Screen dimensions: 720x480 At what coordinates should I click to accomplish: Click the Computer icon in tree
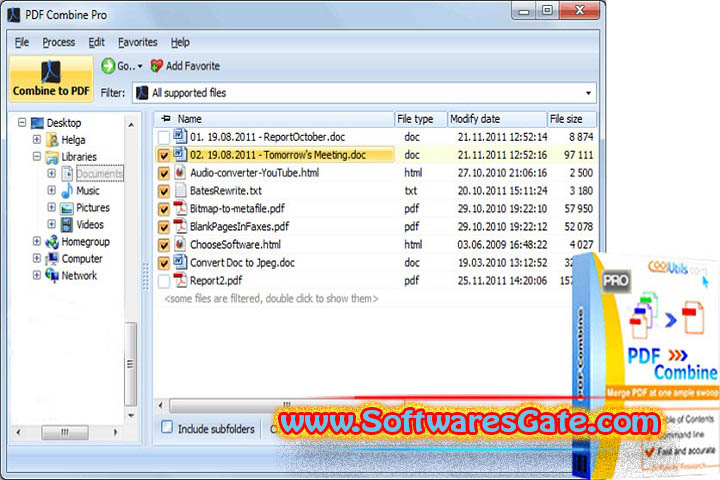click(x=52, y=259)
